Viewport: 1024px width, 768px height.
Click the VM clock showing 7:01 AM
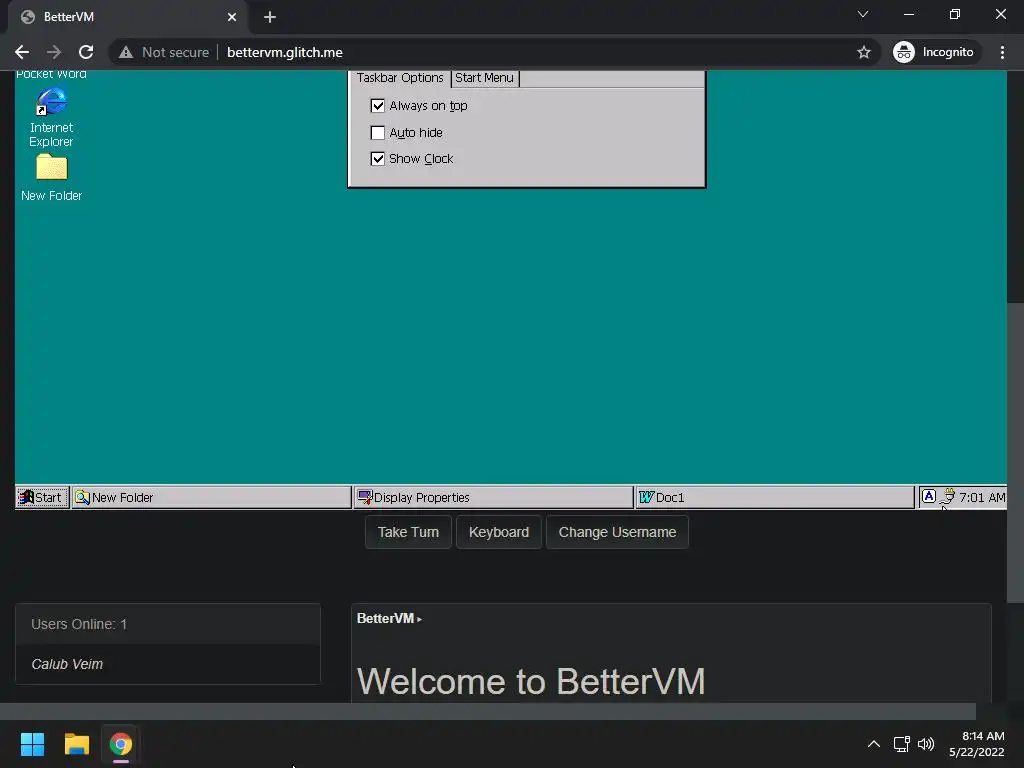click(982, 497)
